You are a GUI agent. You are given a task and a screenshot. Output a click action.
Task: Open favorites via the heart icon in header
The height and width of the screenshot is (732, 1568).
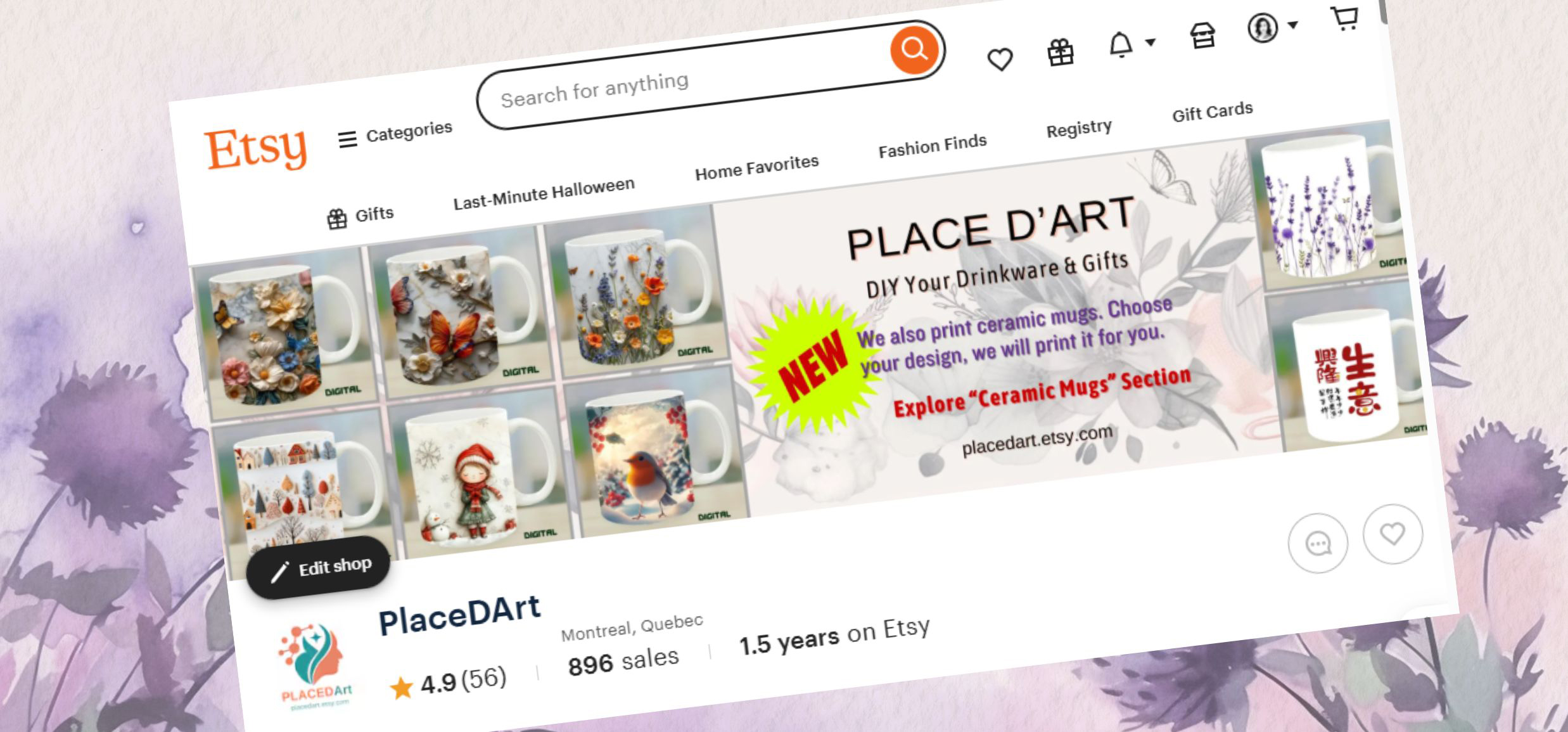point(1000,60)
